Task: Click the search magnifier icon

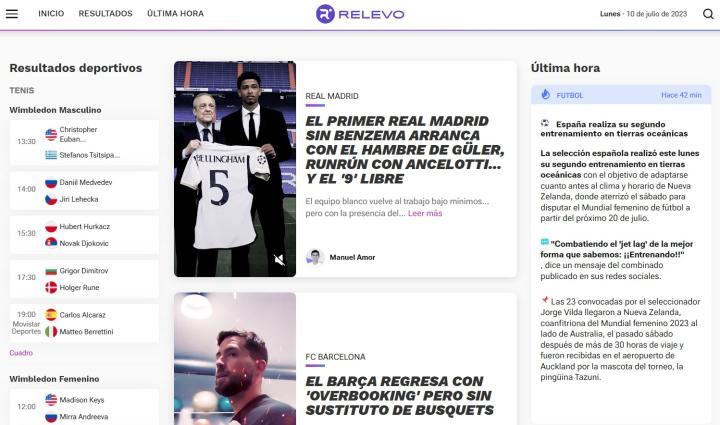Action: [708, 14]
